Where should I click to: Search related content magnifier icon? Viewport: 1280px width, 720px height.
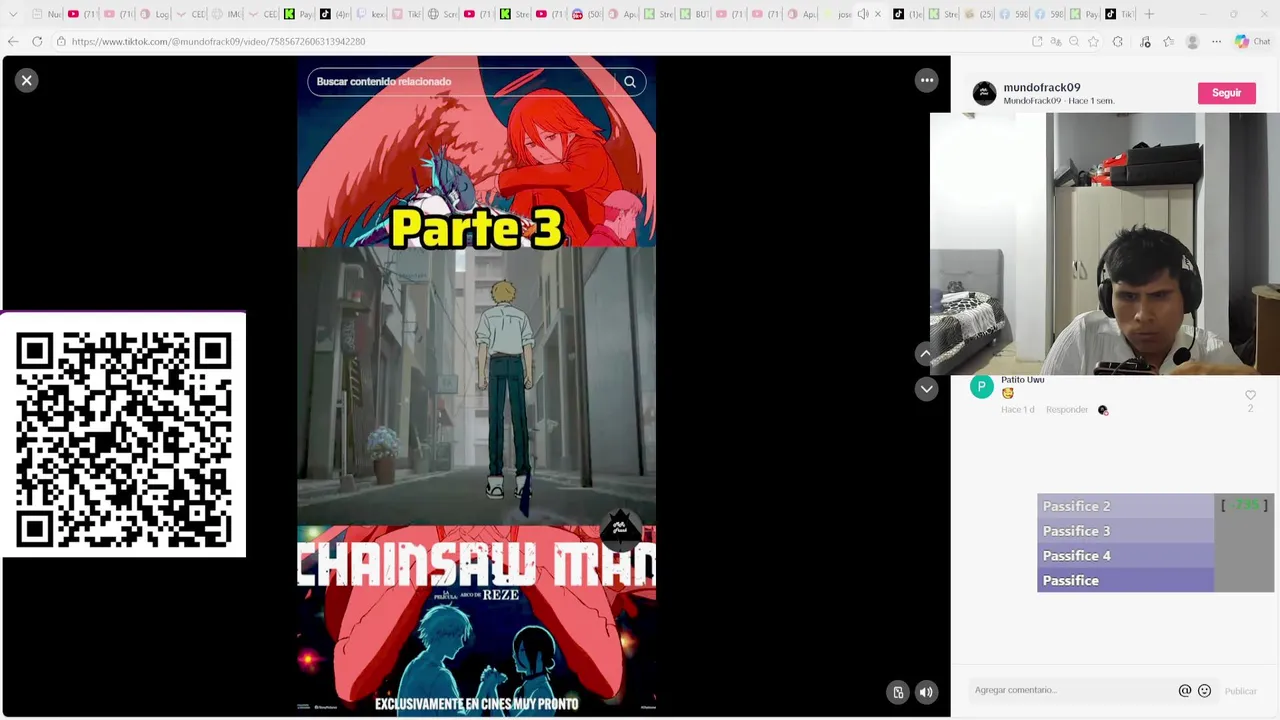(x=630, y=82)
